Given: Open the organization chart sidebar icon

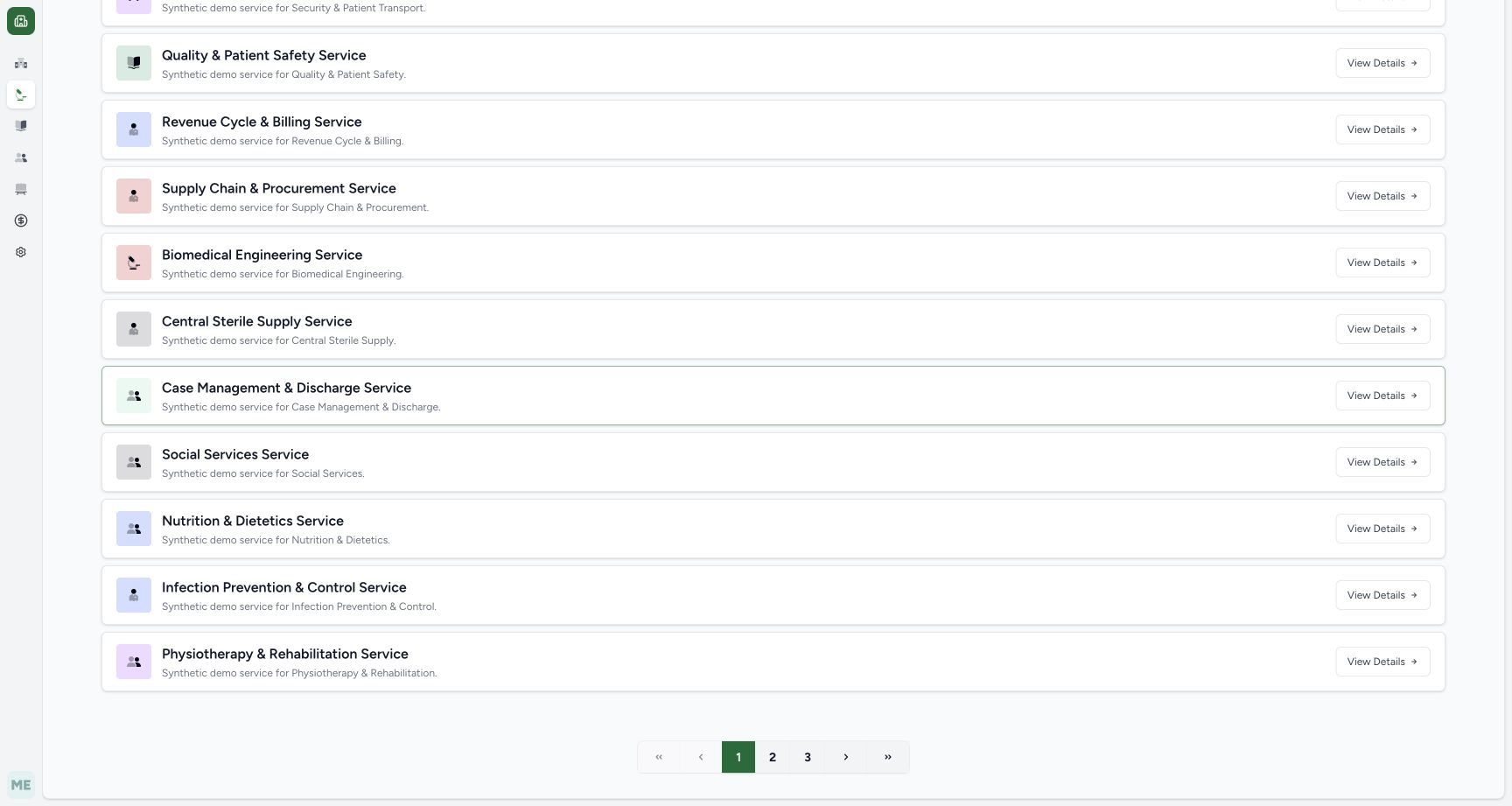Looking at the screenshot, I should pyautogui.click(x=21, y=63).
